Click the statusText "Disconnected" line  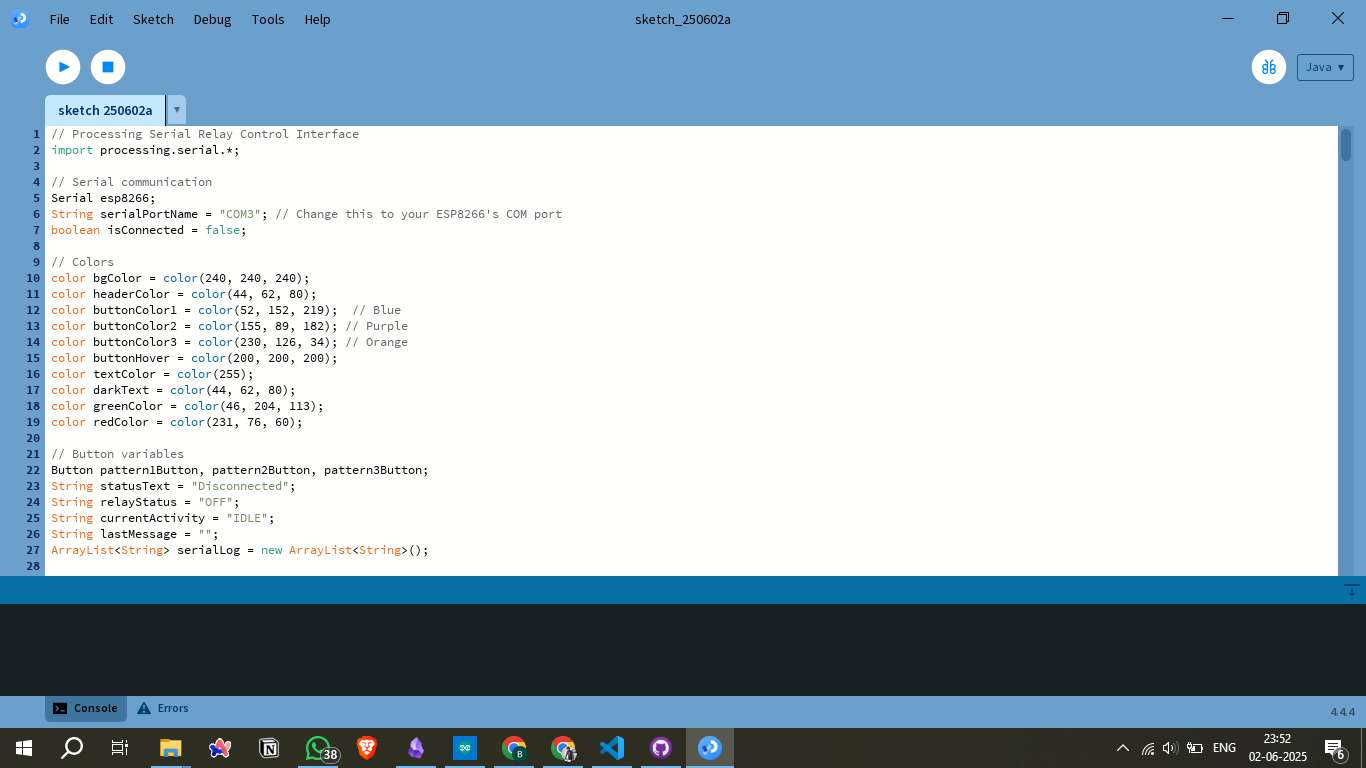[x=173, y=486]
